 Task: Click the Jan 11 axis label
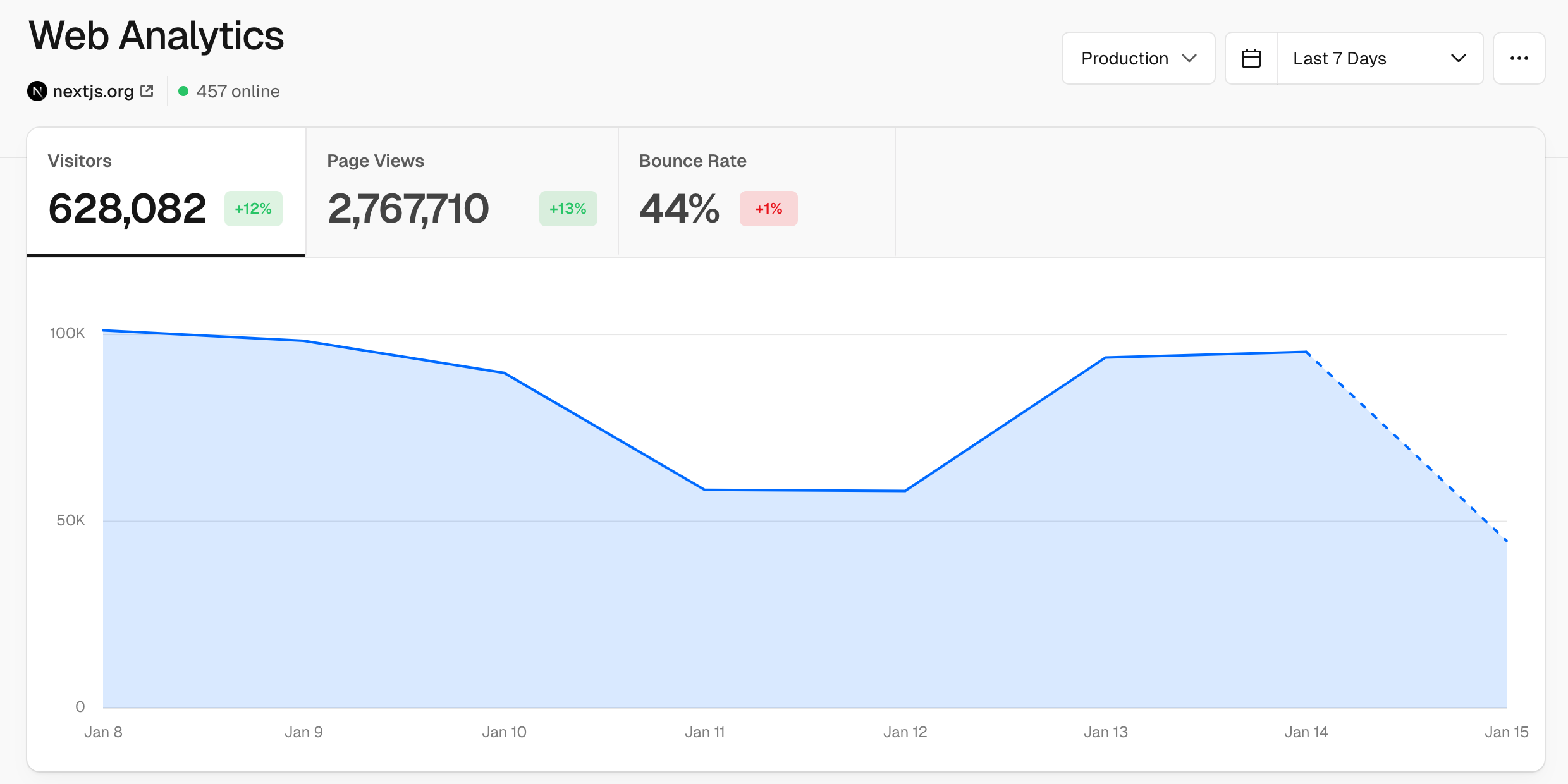[704, 732]
